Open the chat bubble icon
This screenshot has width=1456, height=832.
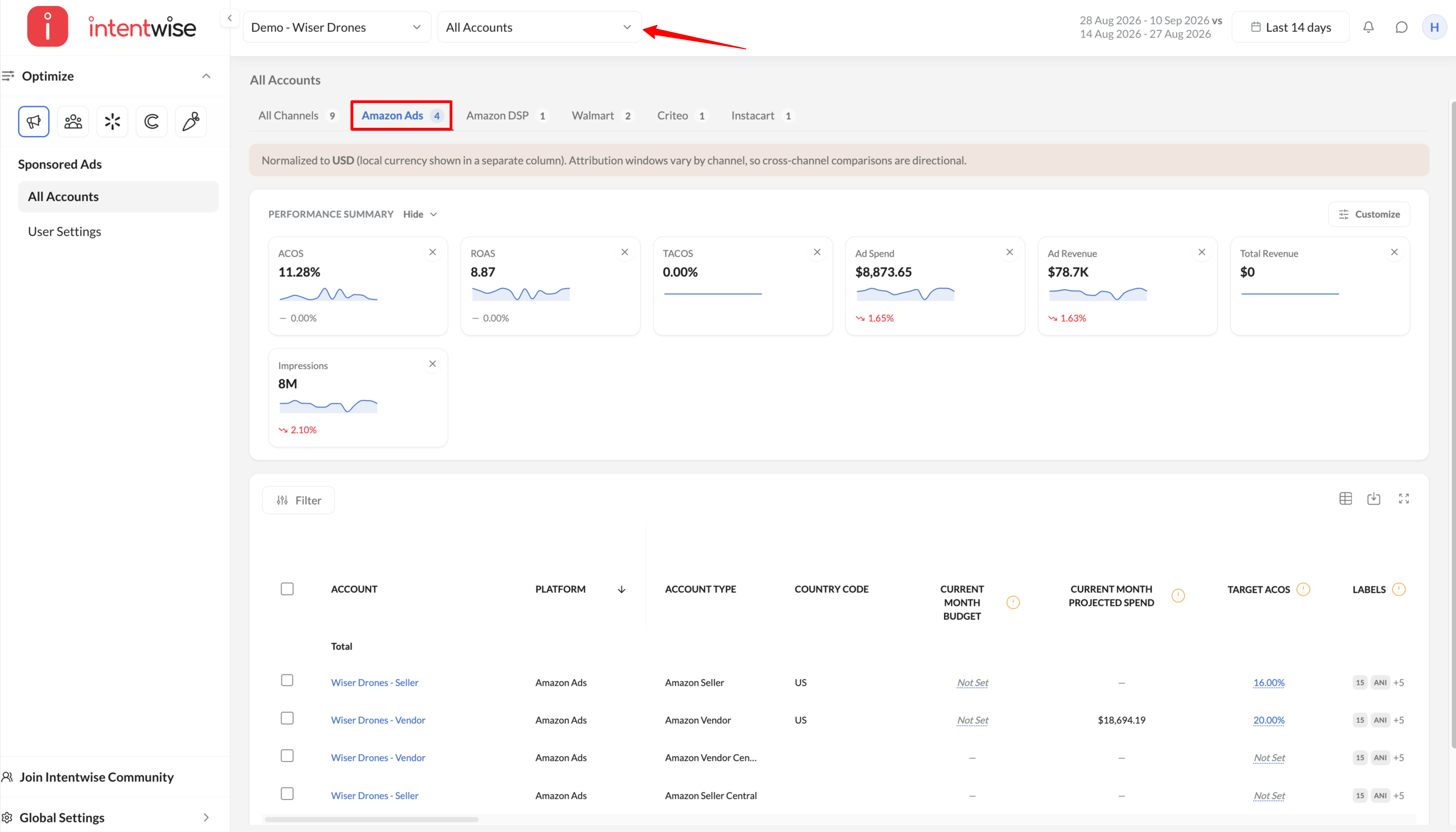pos(1402,27)
